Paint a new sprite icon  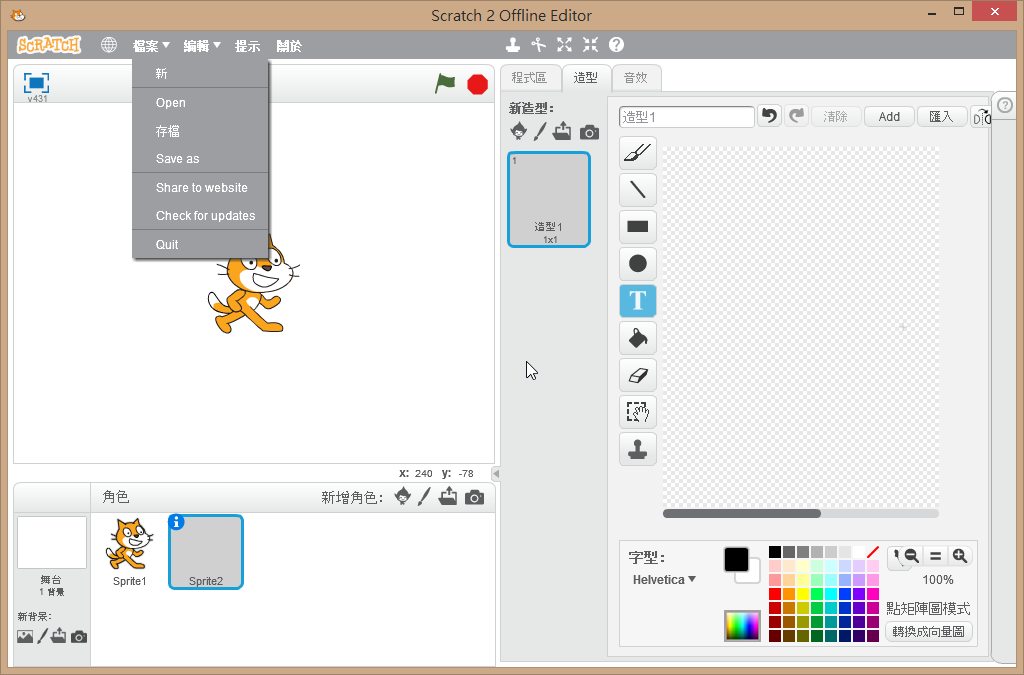424,497
